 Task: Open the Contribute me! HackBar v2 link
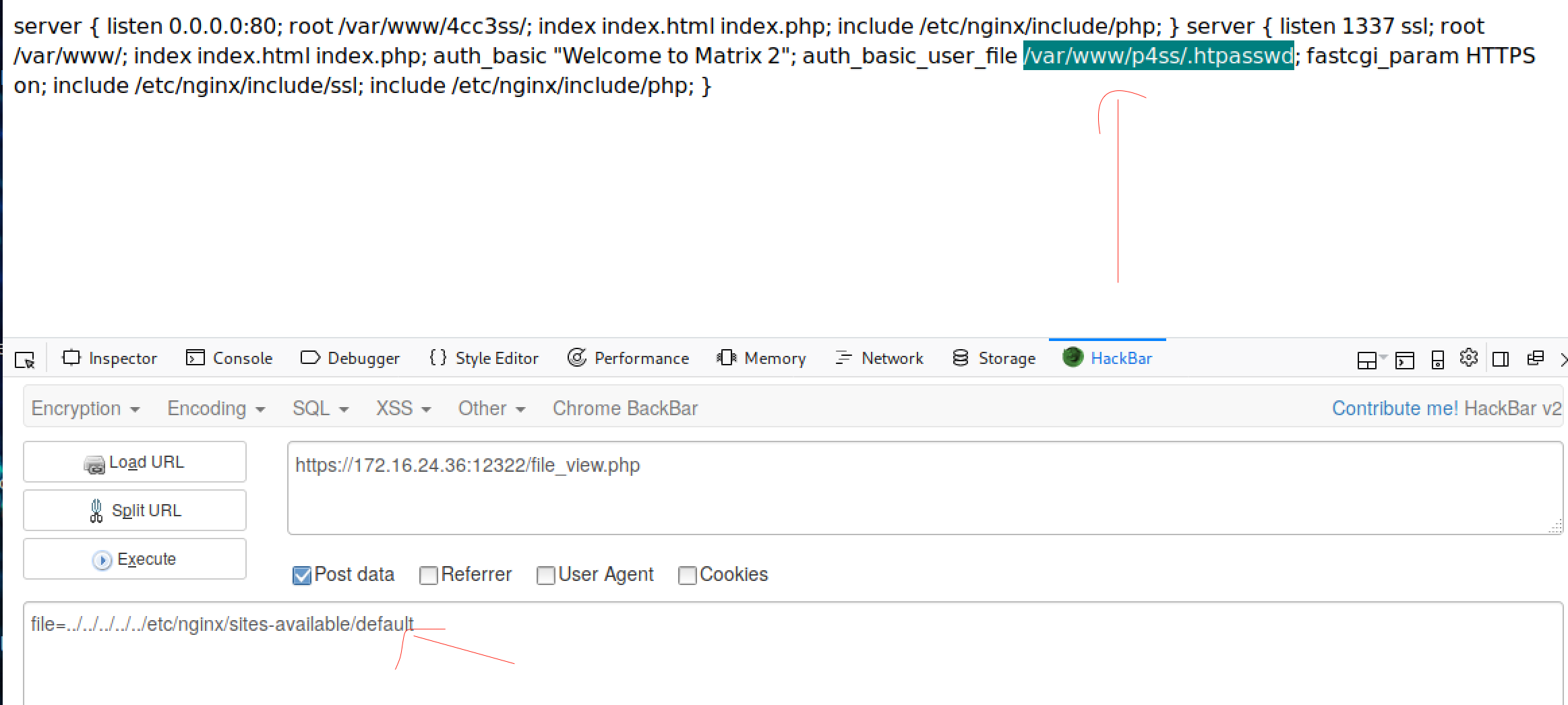(1447, 408)
